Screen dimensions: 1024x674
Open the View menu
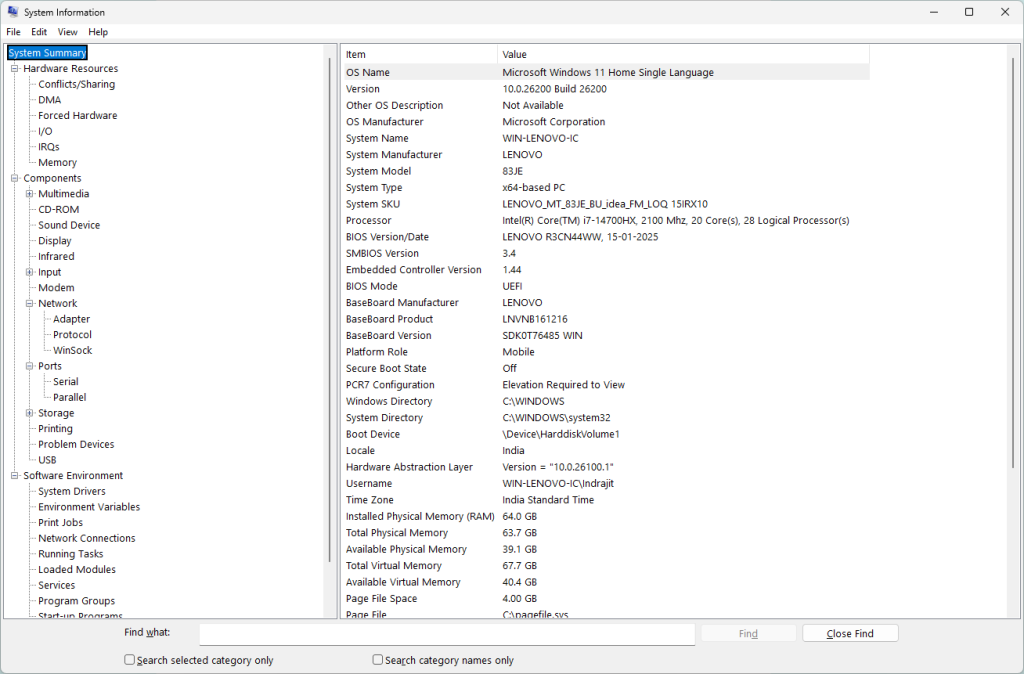point(67,32)
